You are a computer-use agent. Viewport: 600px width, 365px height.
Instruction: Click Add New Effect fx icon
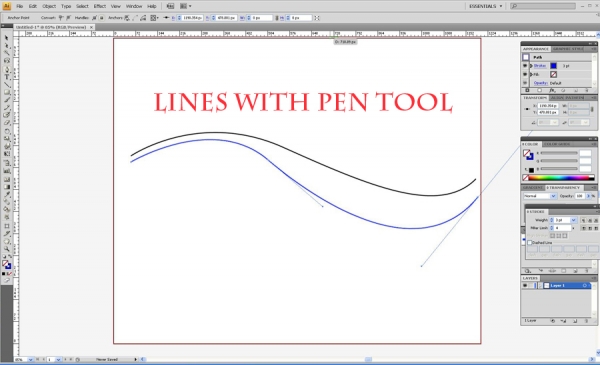(552, 91)
